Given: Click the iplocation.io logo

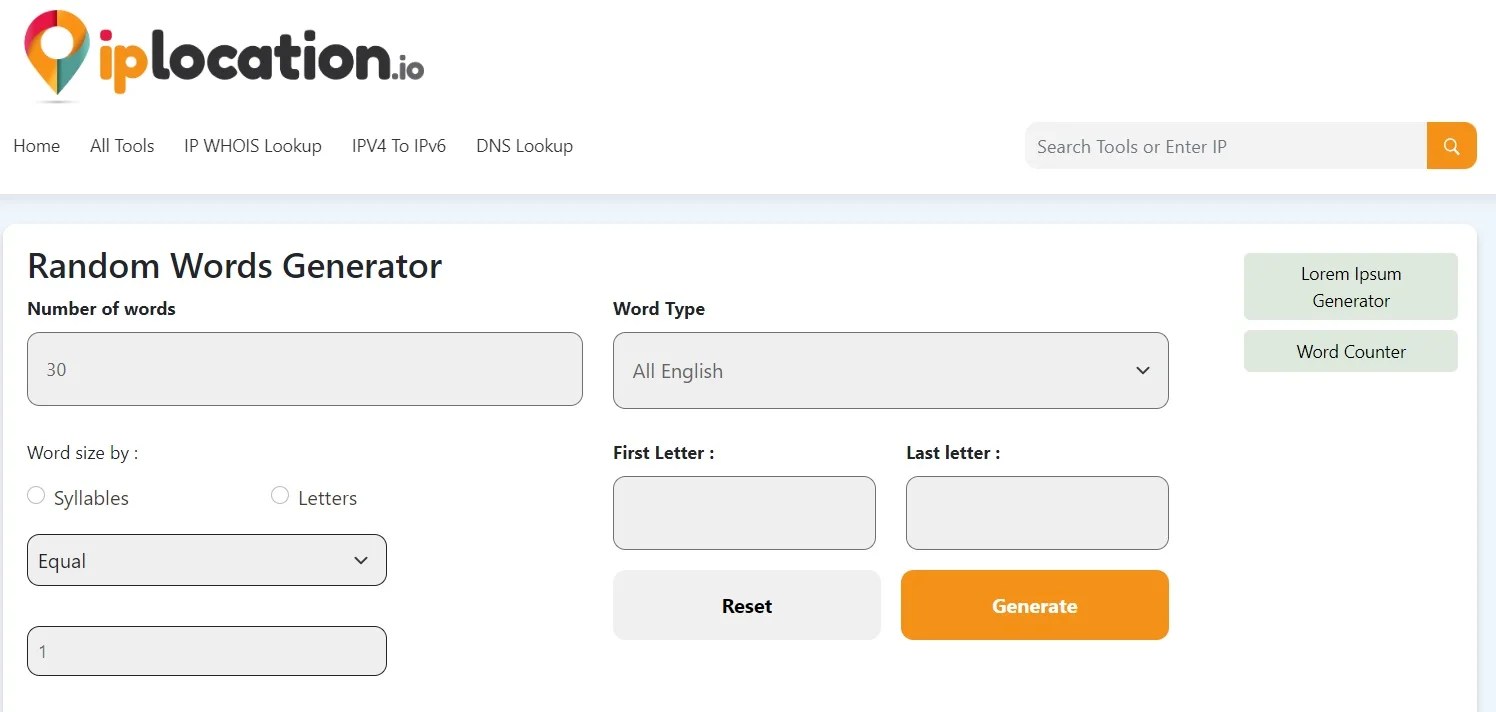Looking at the screenshot, I should pos(222,55).
